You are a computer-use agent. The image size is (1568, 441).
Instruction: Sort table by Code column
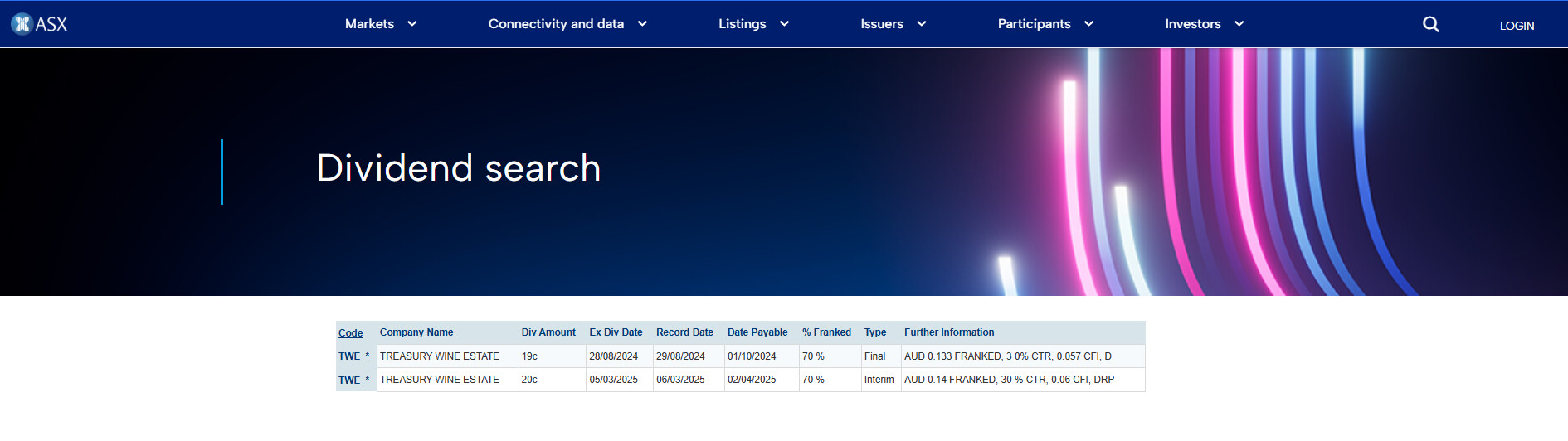coord(351,333)
